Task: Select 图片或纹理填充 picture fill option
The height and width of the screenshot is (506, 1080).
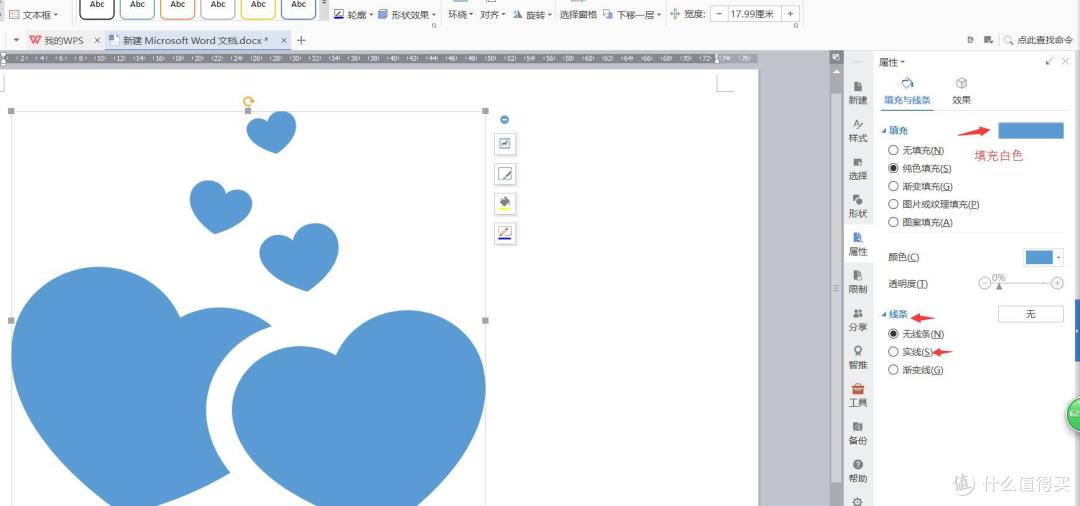Action: [x=933, y=204]
